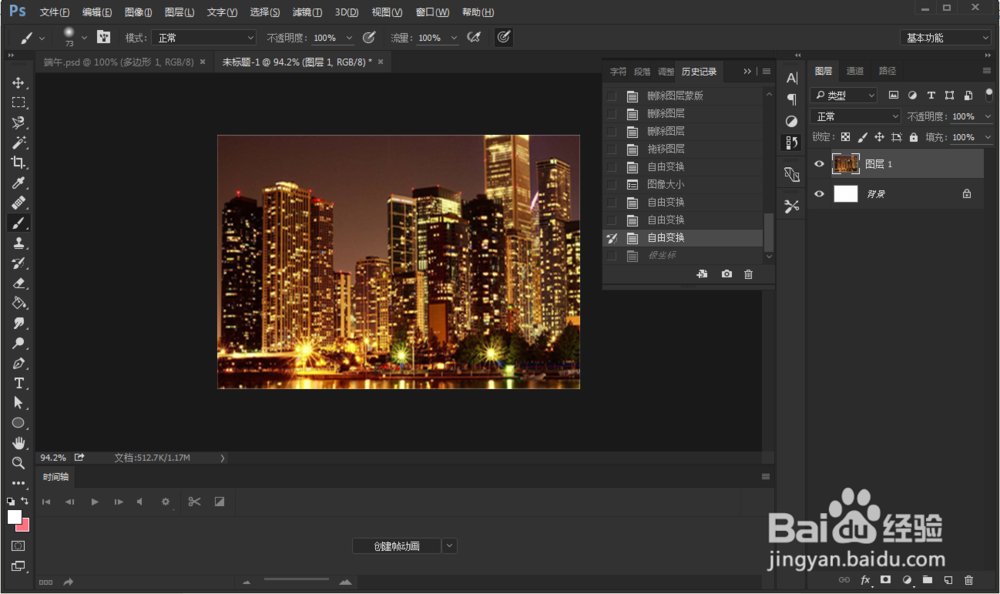The image size is (1000, 594).
Task: Delete layer trash icon in Layers panel
Action: [969, 580]
